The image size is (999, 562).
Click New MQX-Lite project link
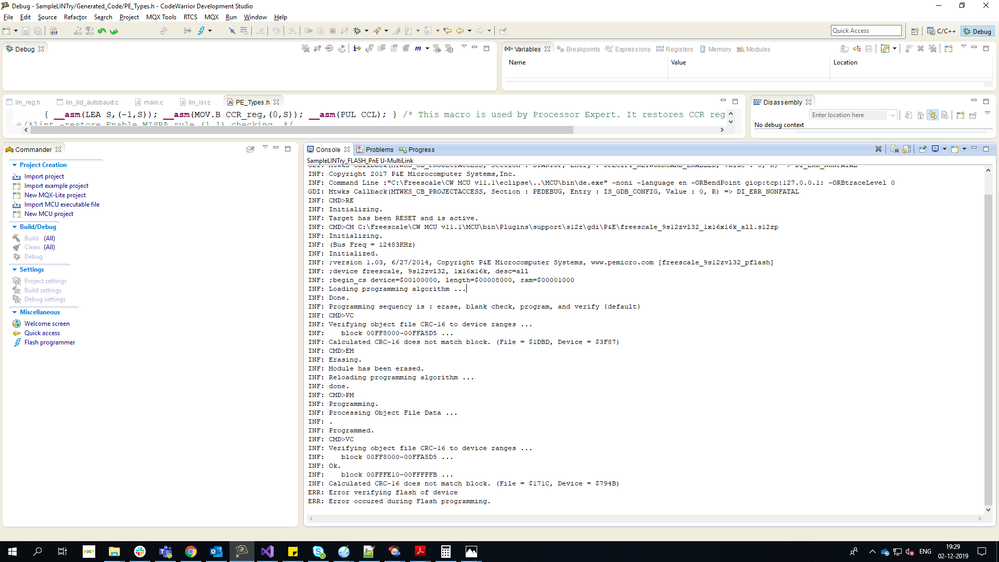pyautogui.click(x=55, y=195)
